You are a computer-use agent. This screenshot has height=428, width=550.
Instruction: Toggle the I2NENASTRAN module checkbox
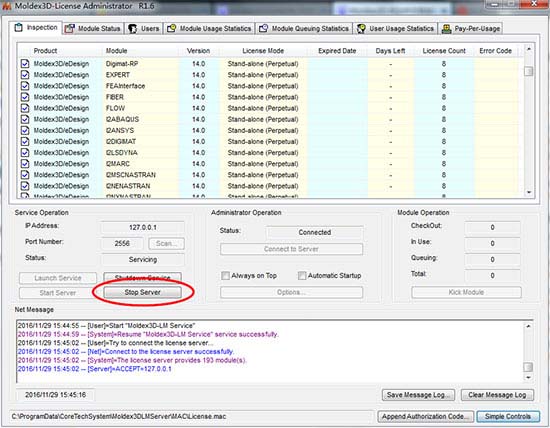(25, 186)
